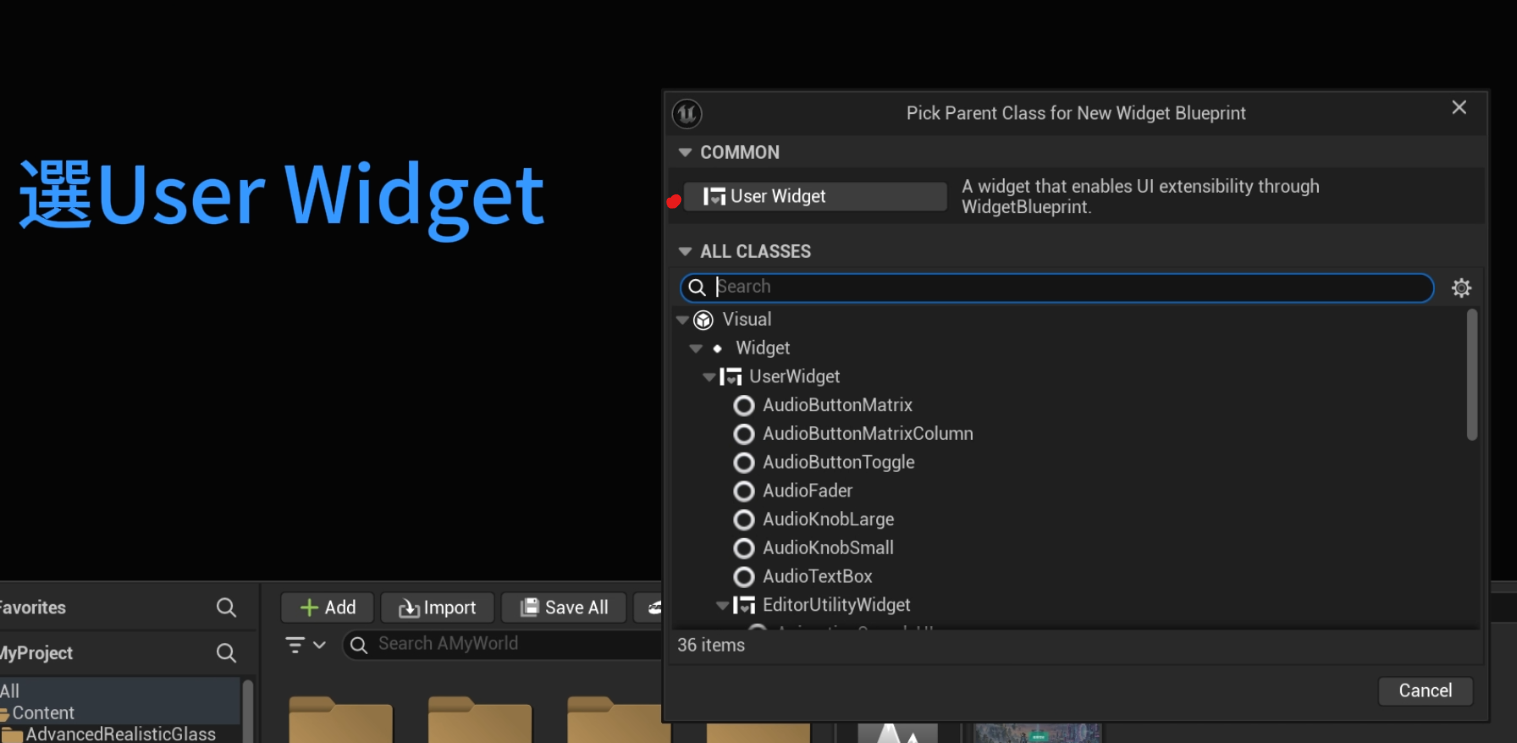Viewport: 1517px width, 743px height.
Task: Select AudioButtonMatrix class
Action: tap(838, 405)
